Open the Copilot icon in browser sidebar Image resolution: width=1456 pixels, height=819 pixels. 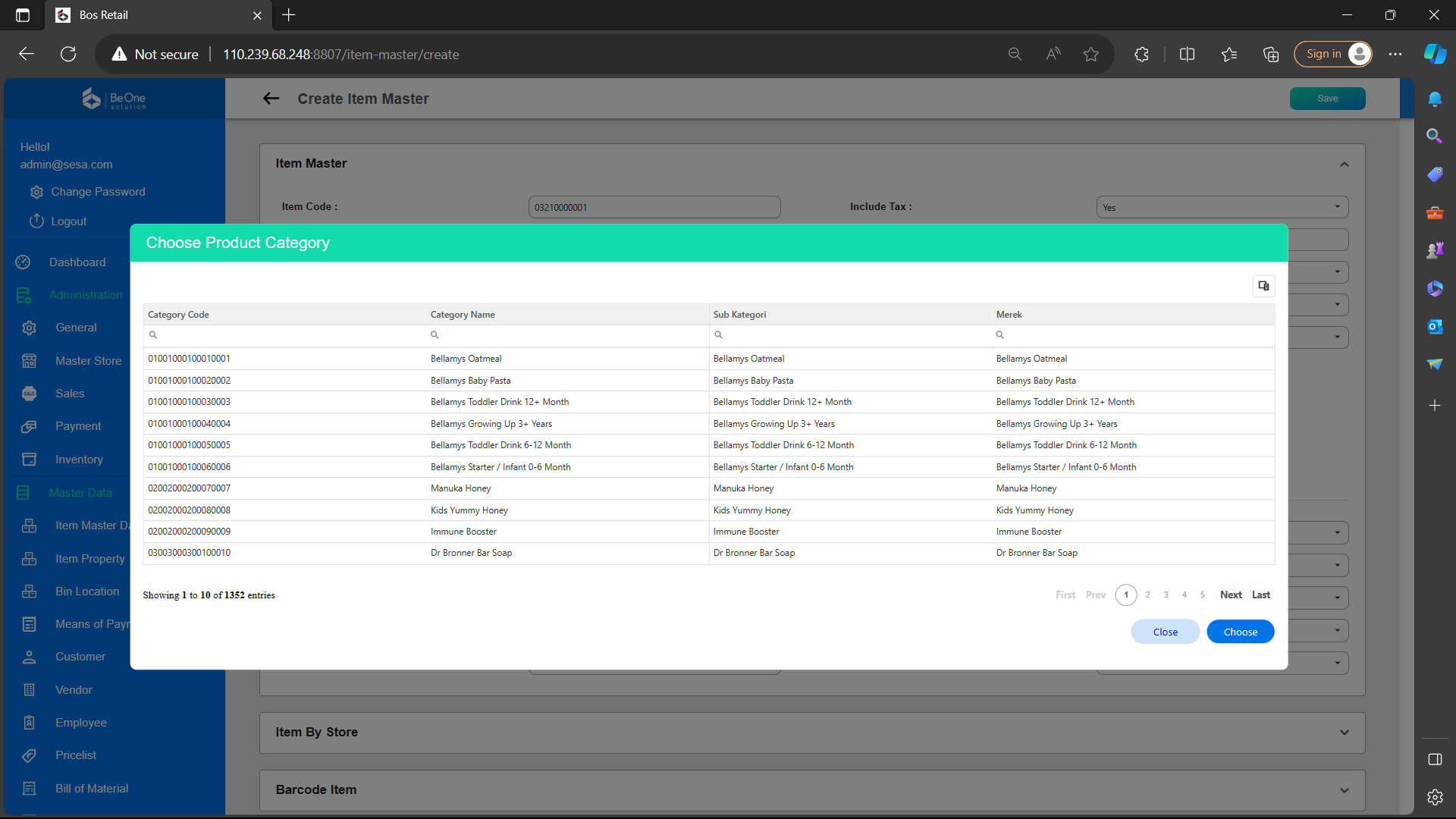1435,55
